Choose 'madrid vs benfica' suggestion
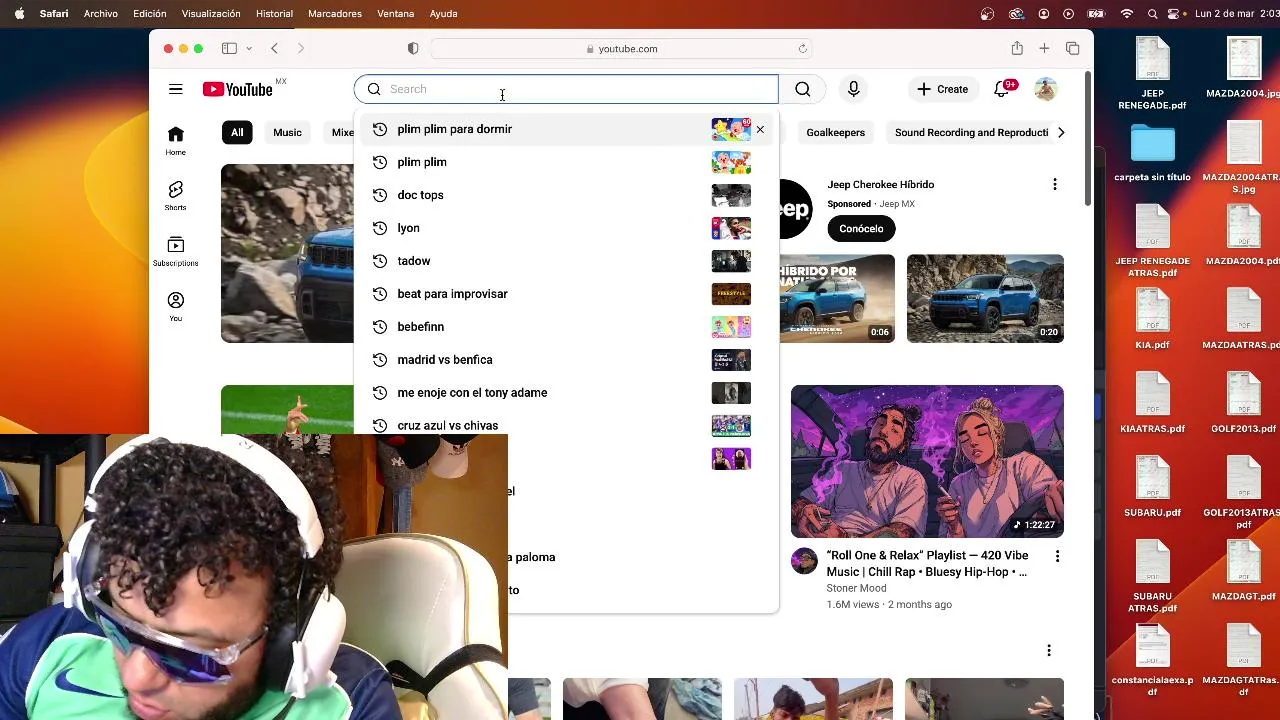Image resolution: width=1280 pixels, height=720 pixels. (x=565, y=360)
